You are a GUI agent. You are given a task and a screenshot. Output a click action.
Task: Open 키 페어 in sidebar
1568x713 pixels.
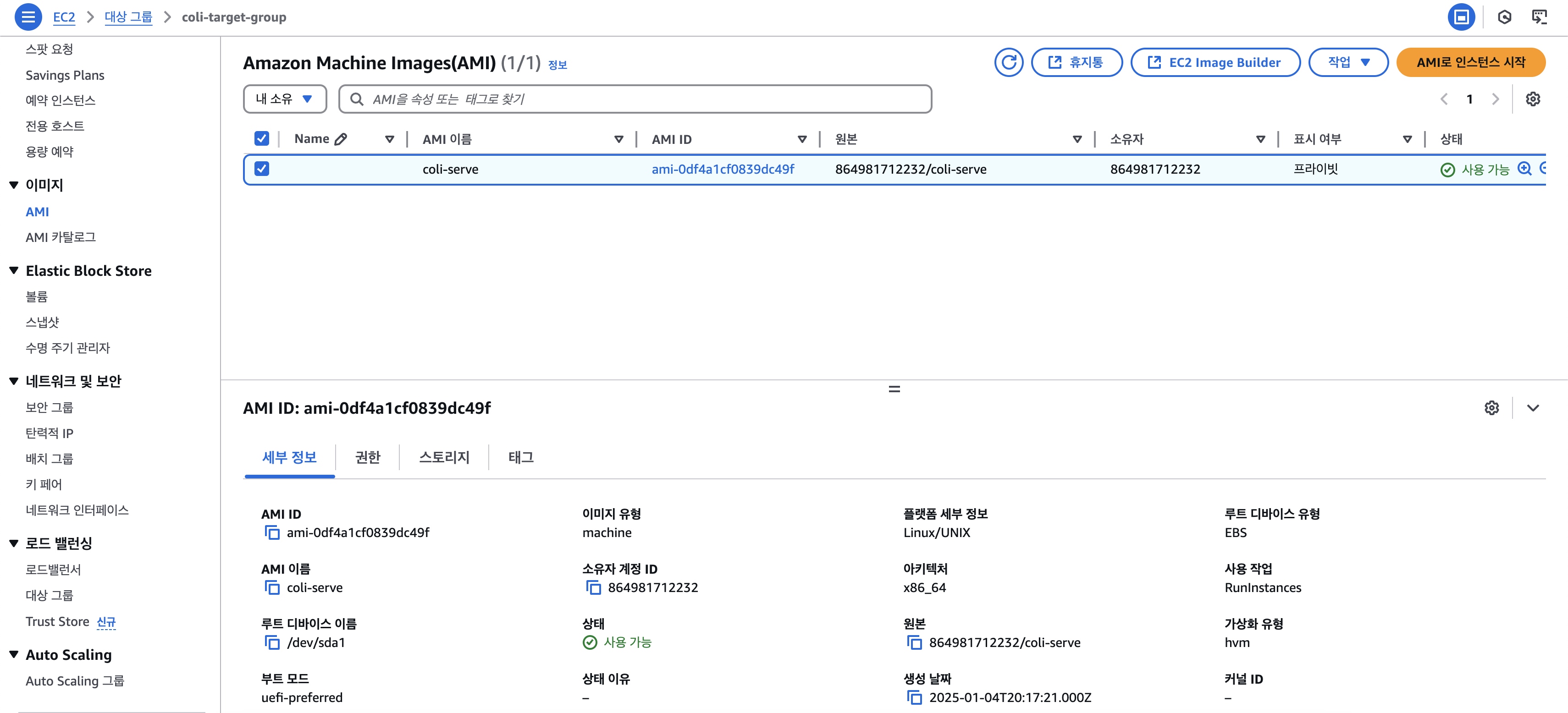(44, 484)
